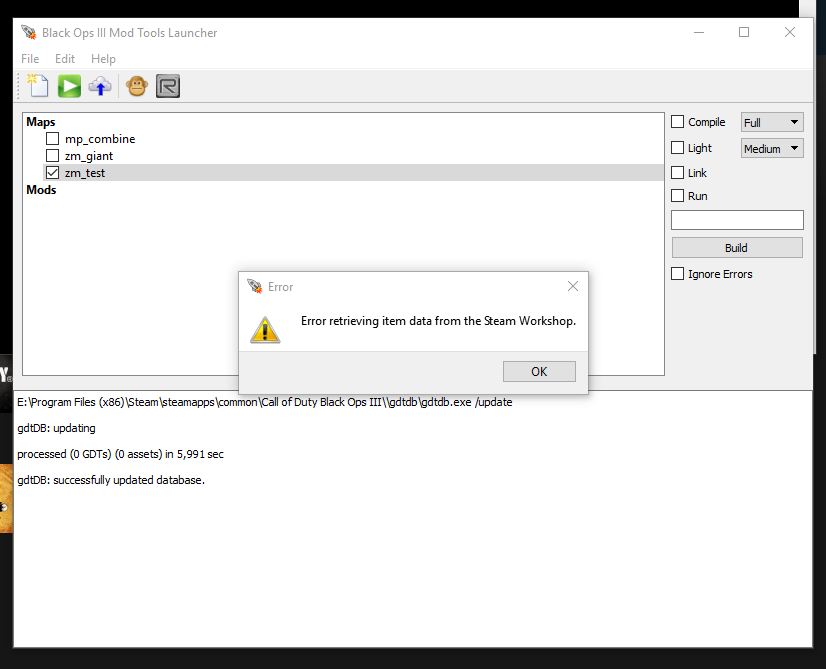Enable the Light checkbox
Viewport: 826px width, 669px height.
[677, 147]
